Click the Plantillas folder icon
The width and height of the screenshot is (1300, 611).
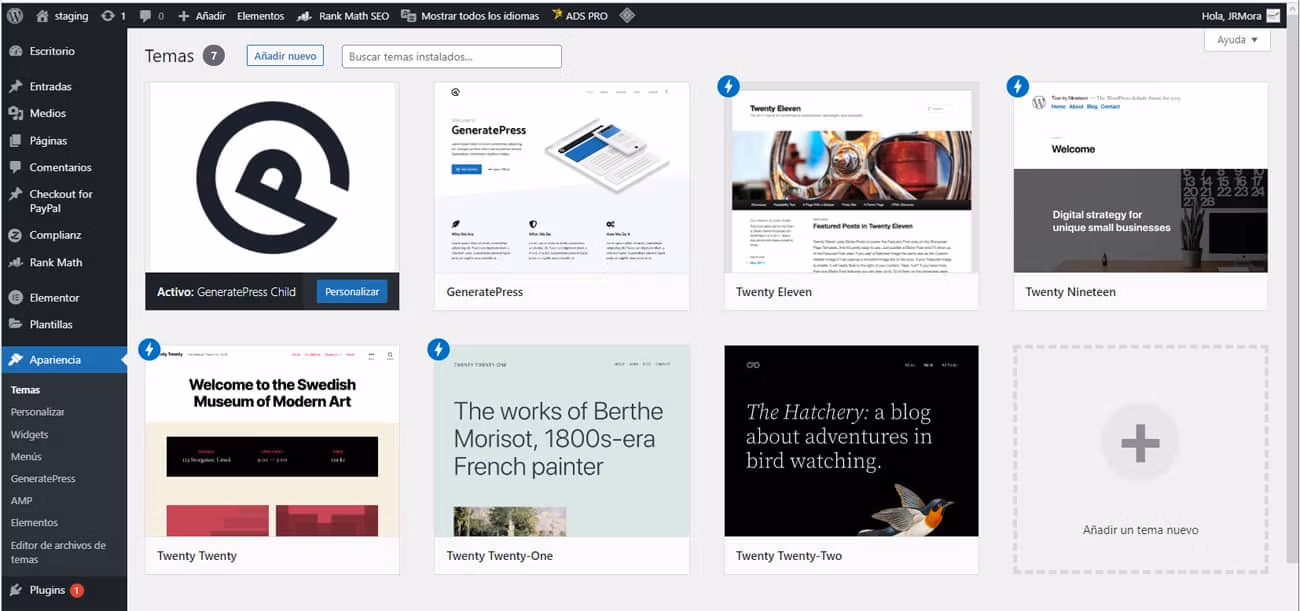pyautogui.click(x=15, y=325)
